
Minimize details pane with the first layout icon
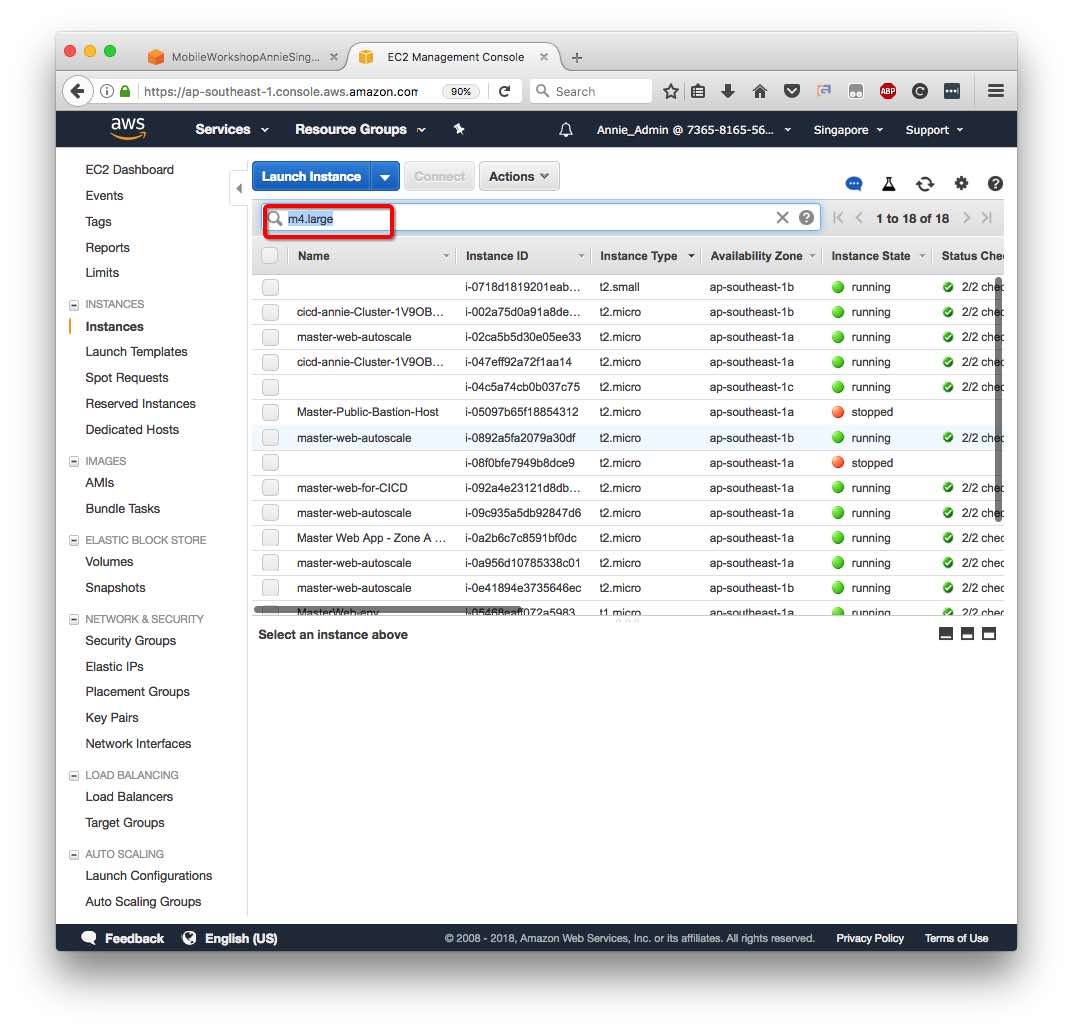pos(946,634)
